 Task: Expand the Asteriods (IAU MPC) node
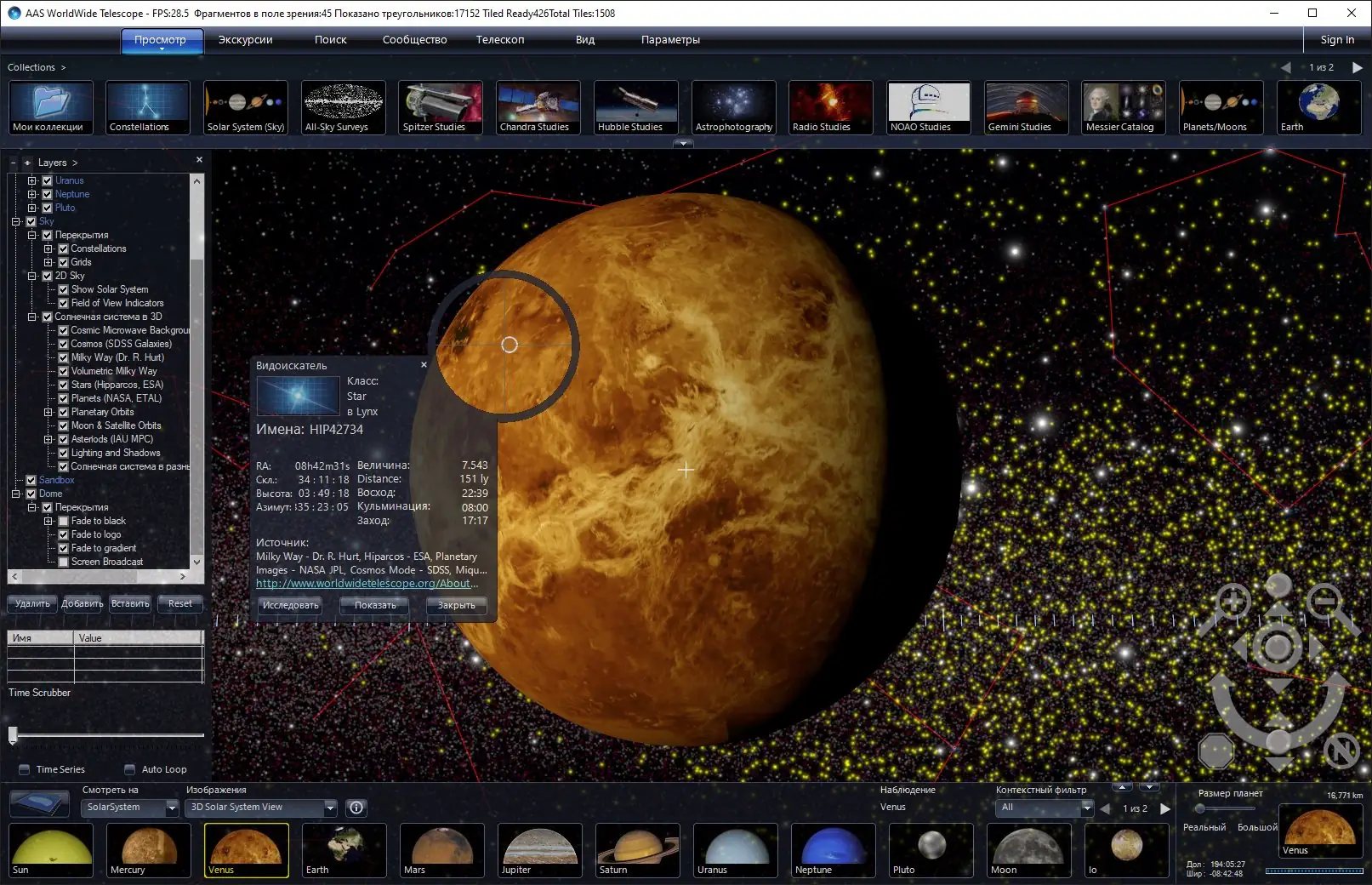click(48, 439)
